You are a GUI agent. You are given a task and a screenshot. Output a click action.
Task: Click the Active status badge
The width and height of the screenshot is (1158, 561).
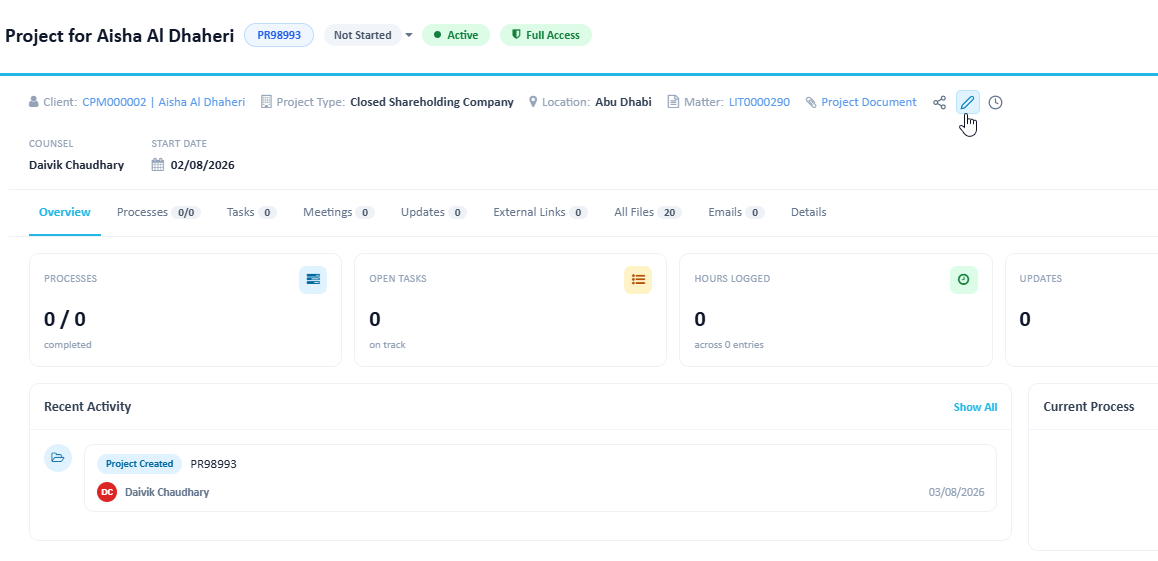coord(456,35)
